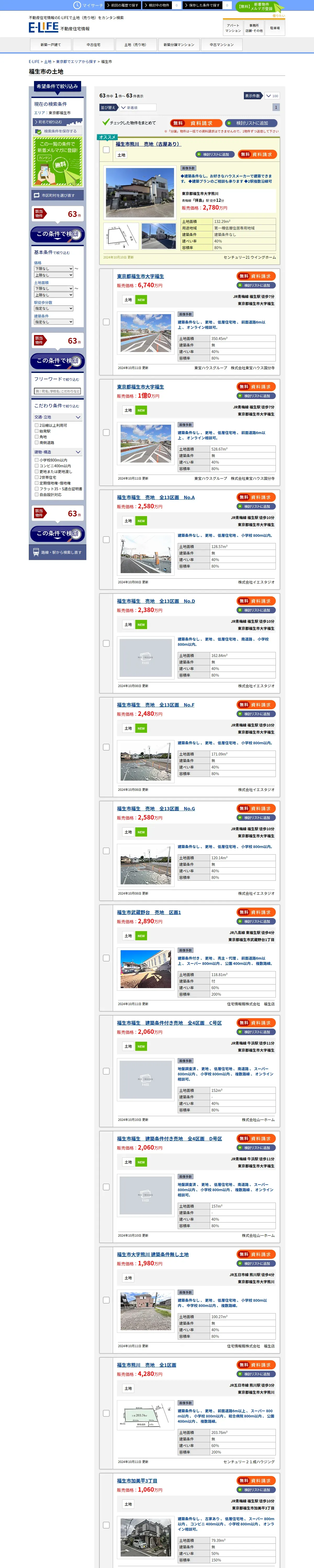This screenshot has height=1568, width=314.
Task: Open 建築条件 指定なし dropdown
Action: (54, 322)
